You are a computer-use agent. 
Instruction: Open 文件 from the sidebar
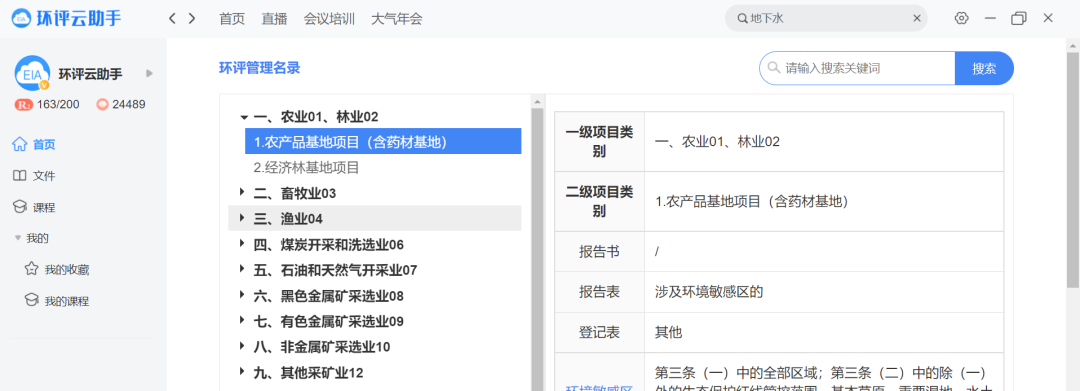point(34,176)
